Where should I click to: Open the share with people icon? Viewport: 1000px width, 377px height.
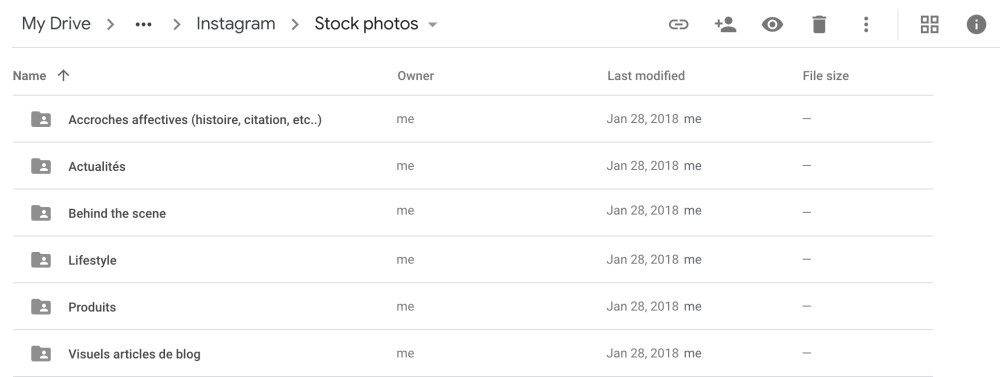725,25
